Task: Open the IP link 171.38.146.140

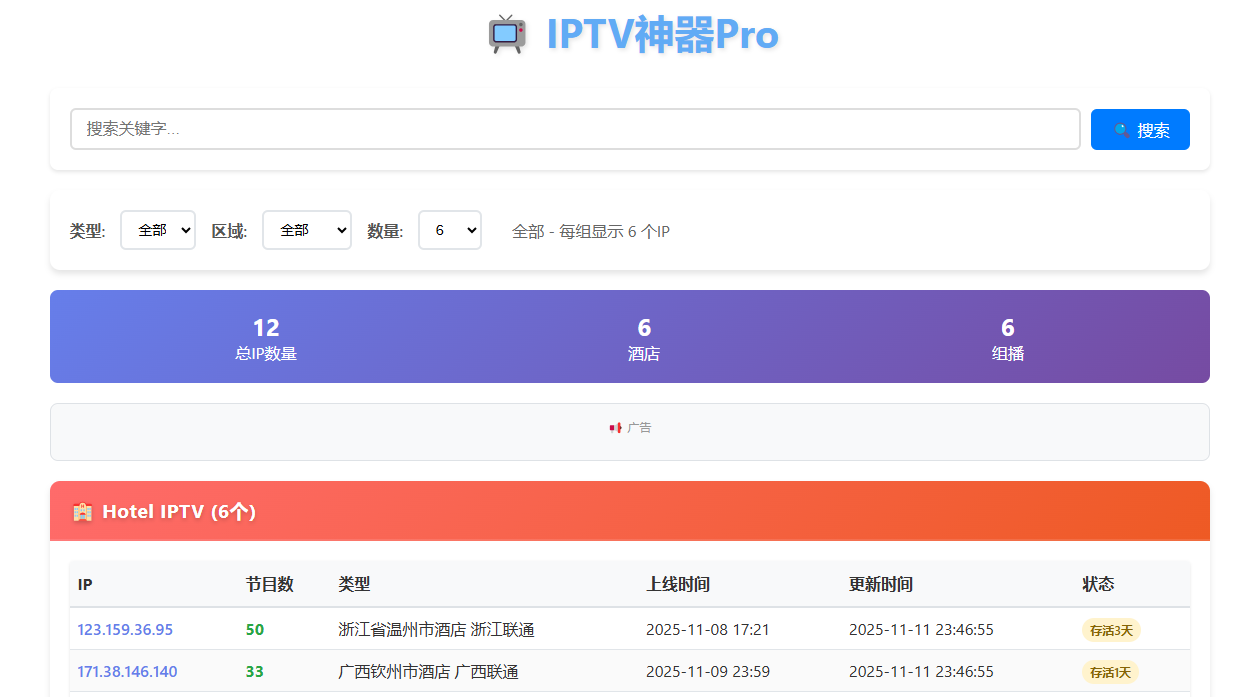Action: click(x=127, y=672)
